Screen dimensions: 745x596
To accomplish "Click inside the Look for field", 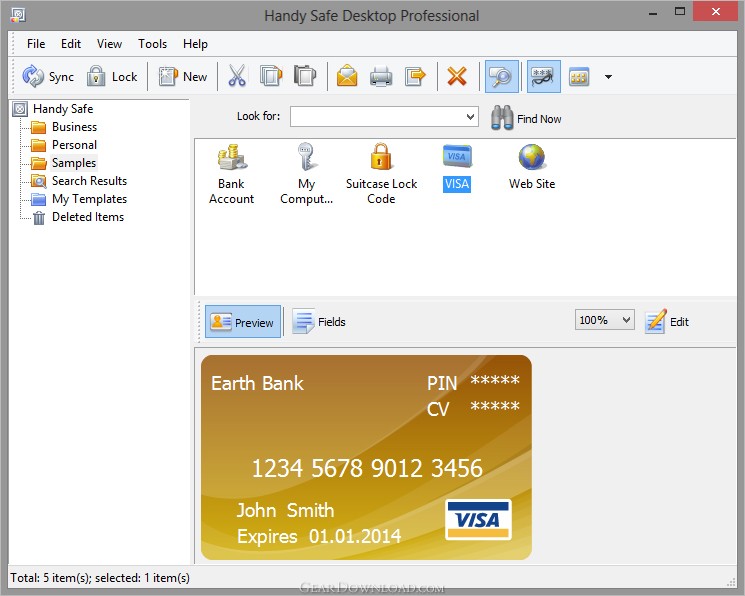I will [376, 116].
